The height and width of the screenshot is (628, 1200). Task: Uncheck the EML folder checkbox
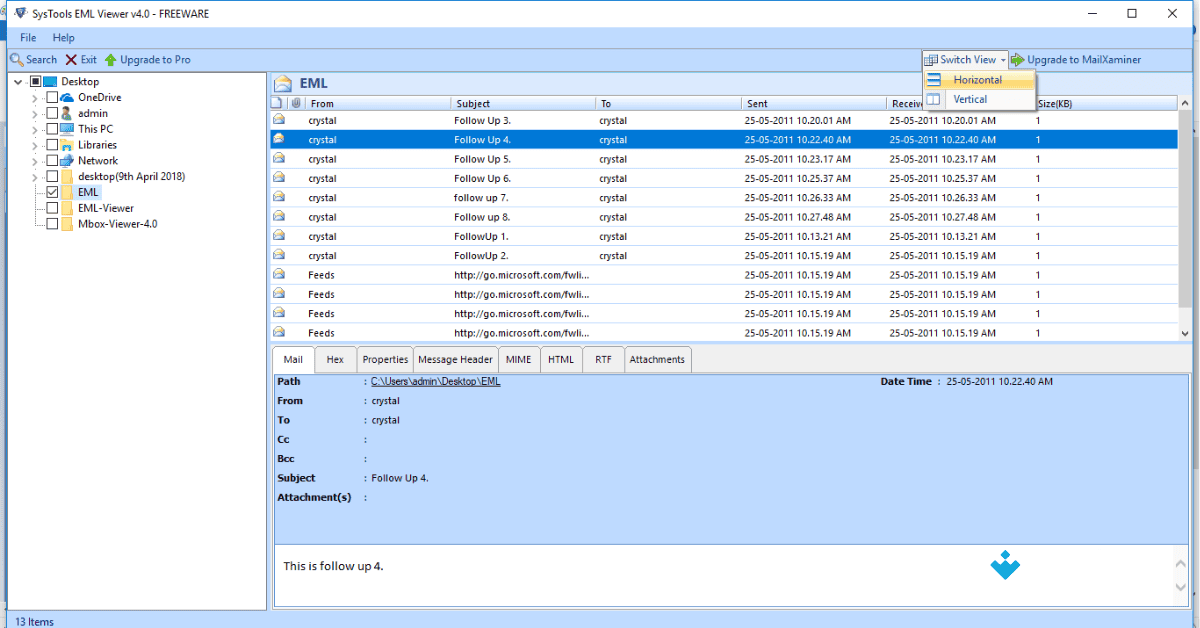coord(52,191)
